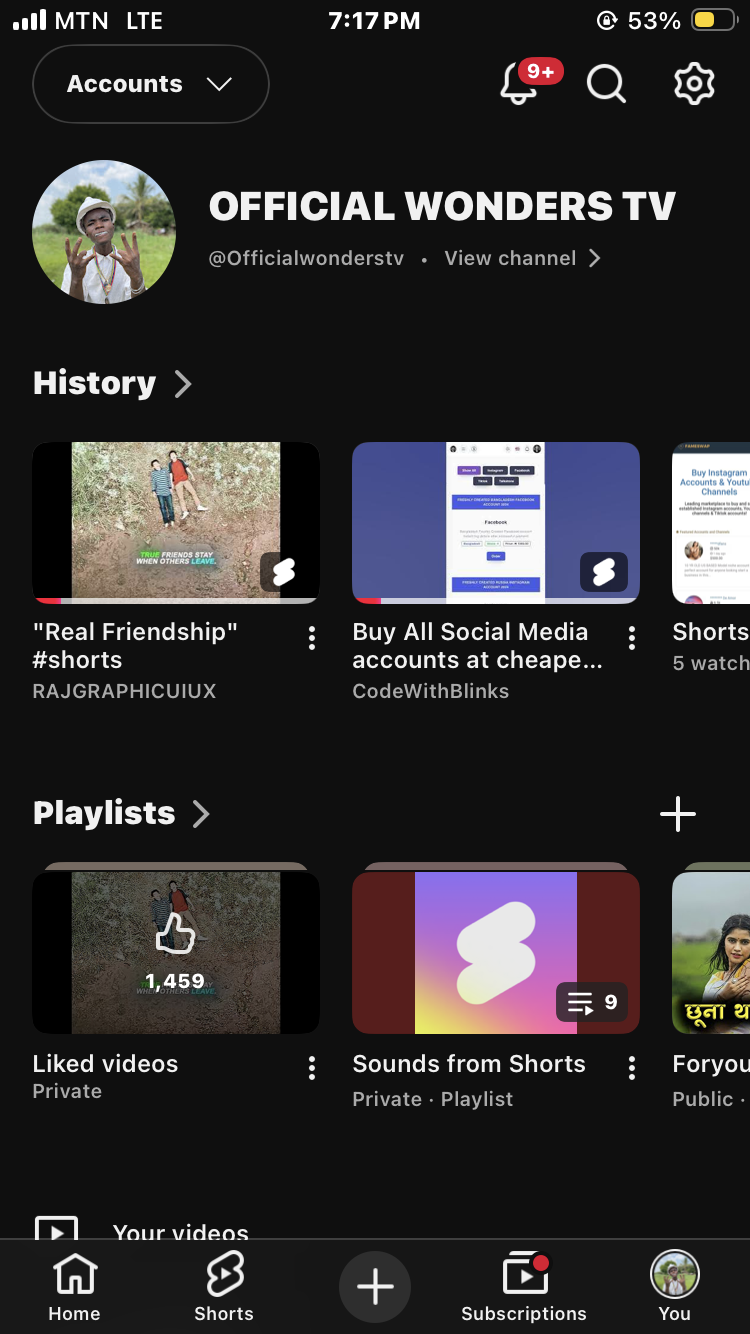This screenshot has width=750, height=1334.
Task: Tap the channel profile picture
Action: (104, 232)
